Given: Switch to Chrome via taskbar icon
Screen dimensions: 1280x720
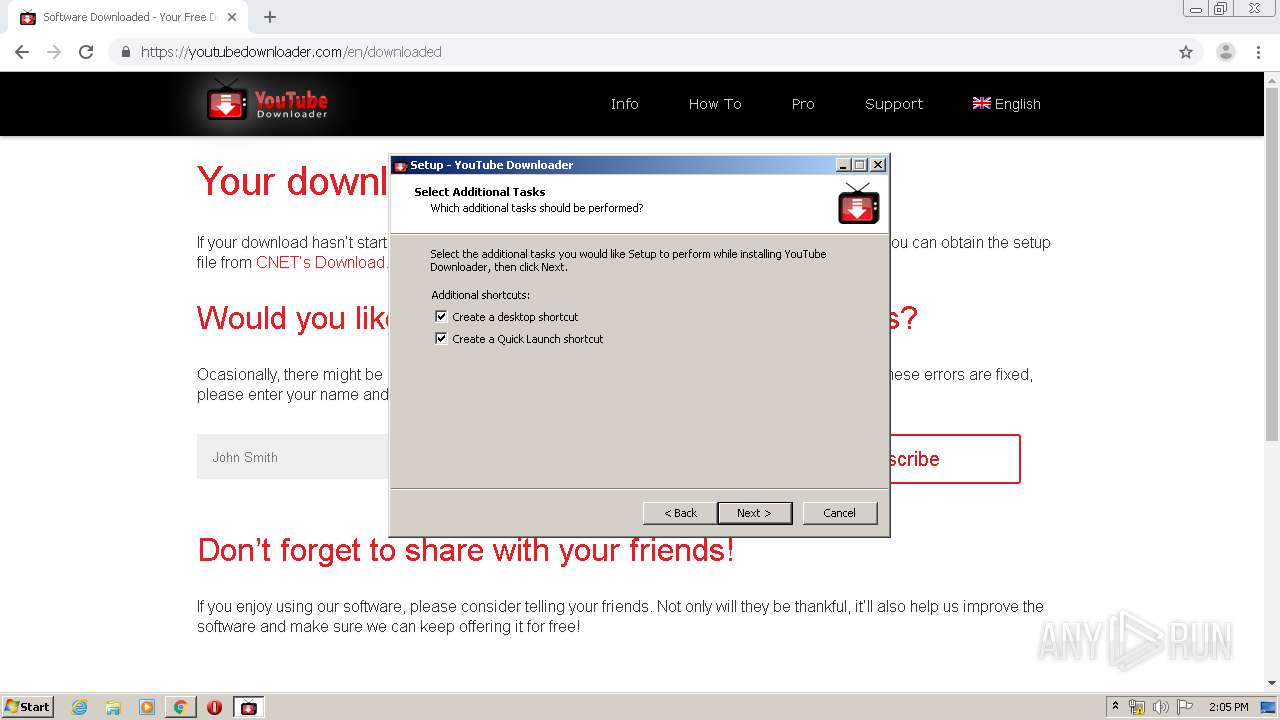Looking at the screenshot, I should (x=180, y=707).
